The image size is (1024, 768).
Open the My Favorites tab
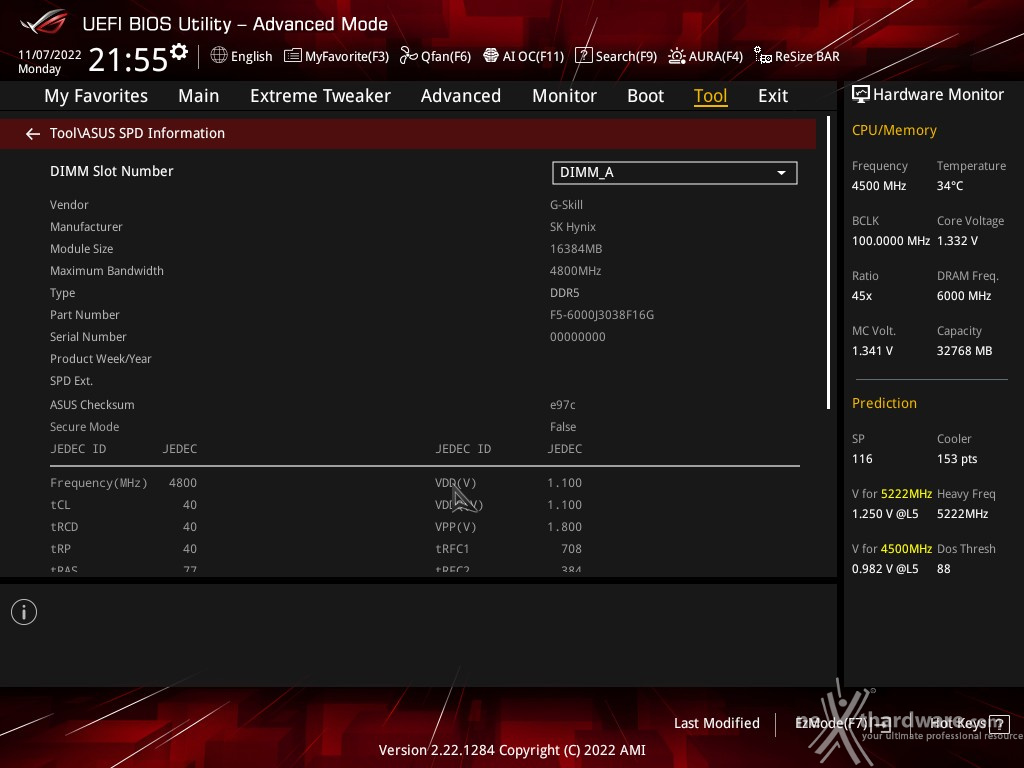pos(96,96)
